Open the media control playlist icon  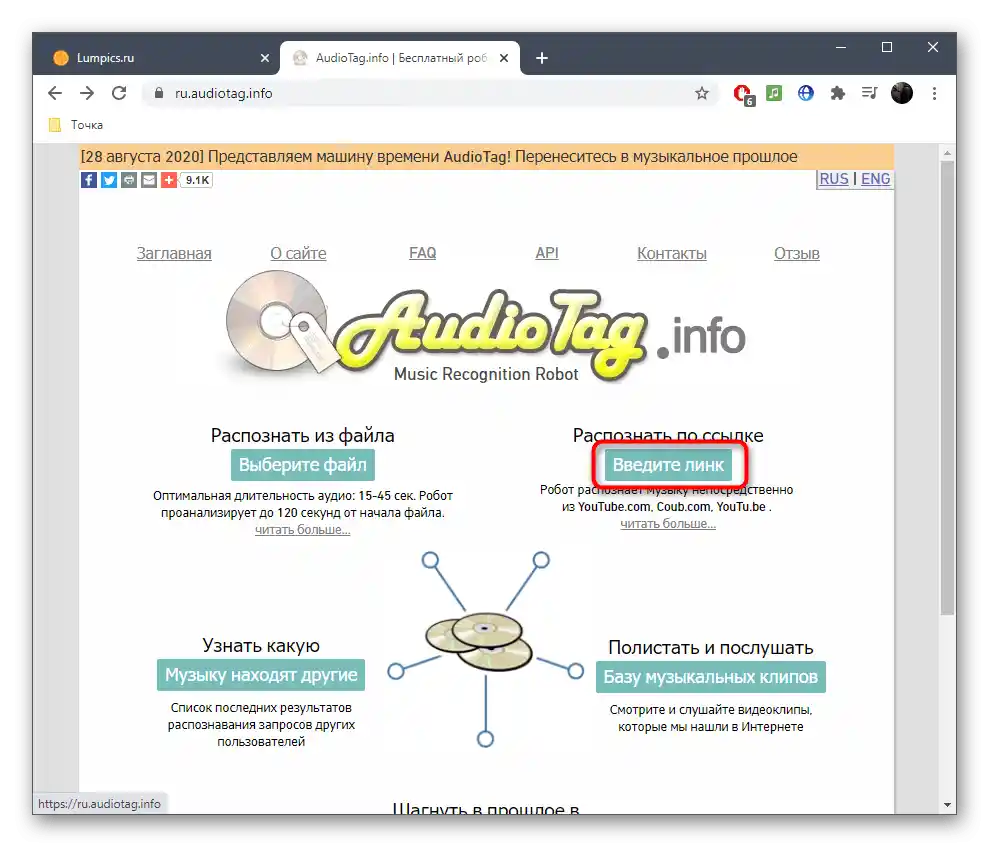pos(870,93)
